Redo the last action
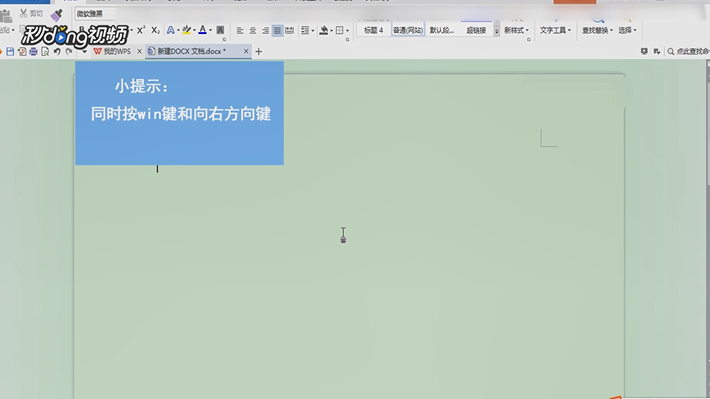Viewport: 710px width, 399px height. [x=69, y=52]
